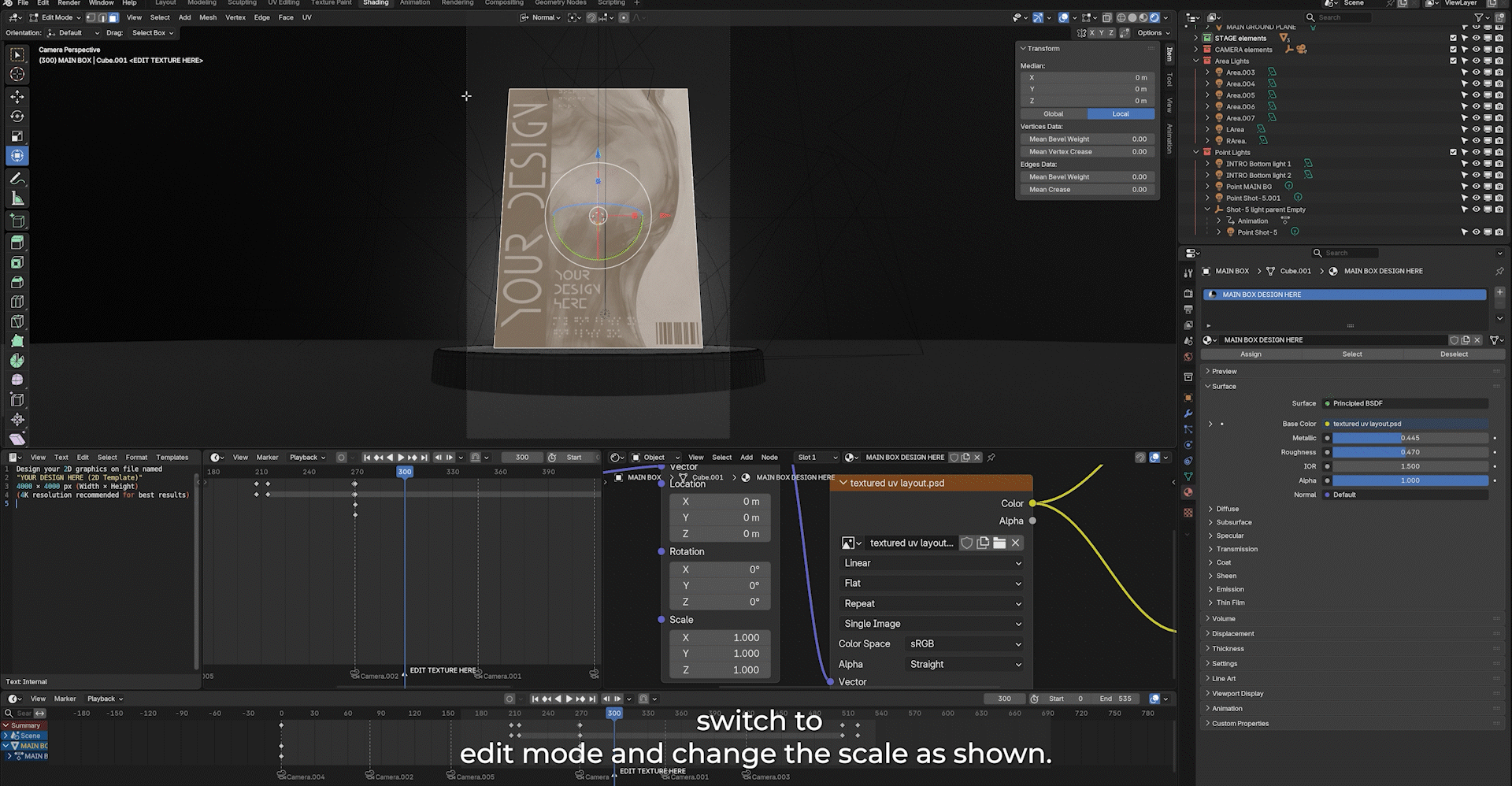
Task: Adjust the Roughness slider in material
Action: 1410,452
